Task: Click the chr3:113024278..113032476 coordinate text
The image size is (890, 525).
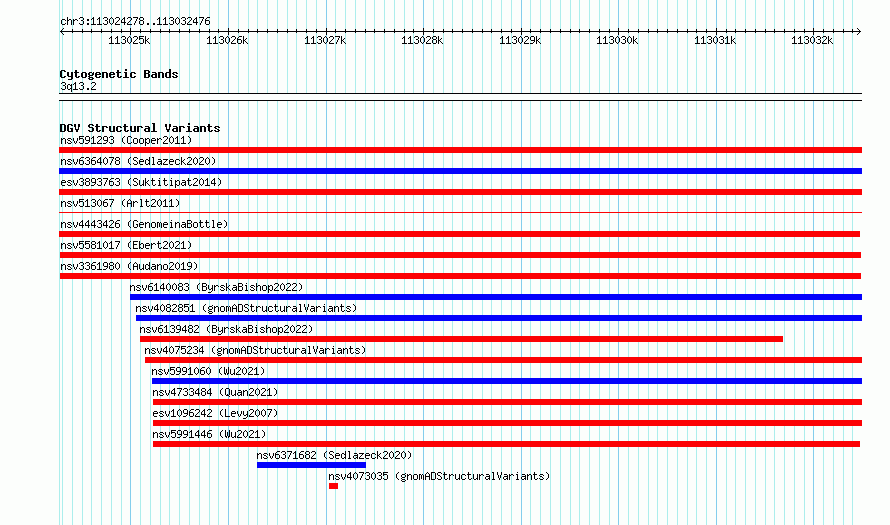Action: pos(135,21)
